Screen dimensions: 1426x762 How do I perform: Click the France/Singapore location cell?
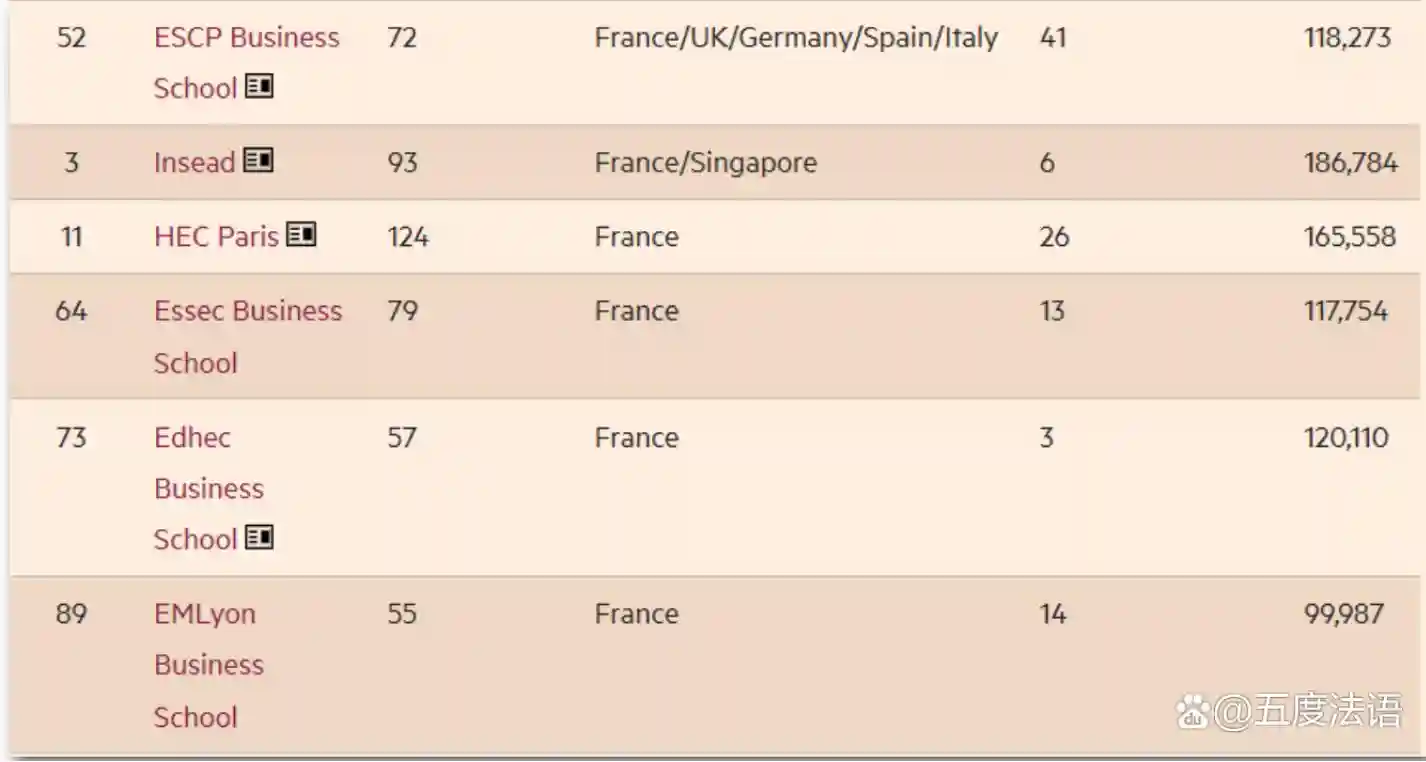click(x=705, y=162)
